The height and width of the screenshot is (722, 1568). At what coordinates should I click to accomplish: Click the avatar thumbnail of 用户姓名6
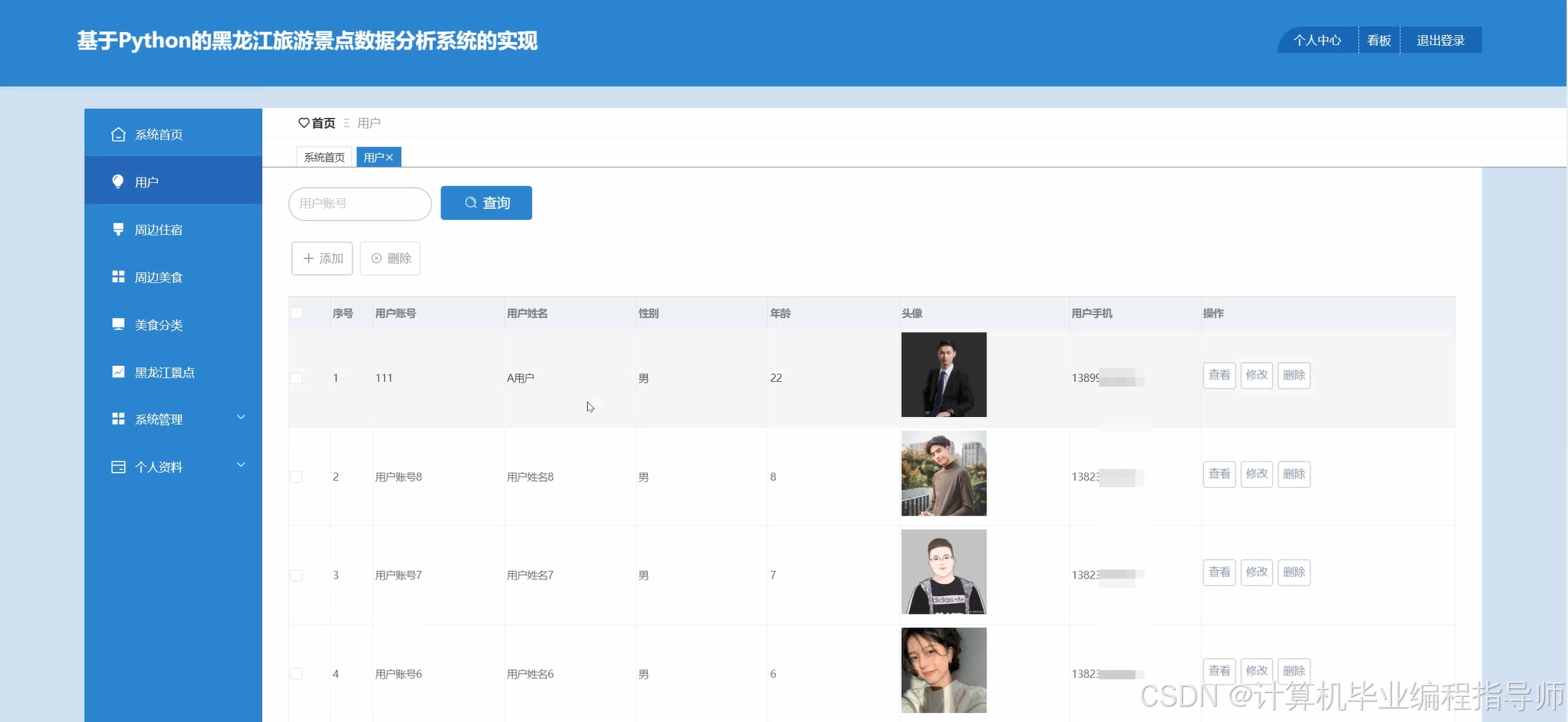coord(944,670)
